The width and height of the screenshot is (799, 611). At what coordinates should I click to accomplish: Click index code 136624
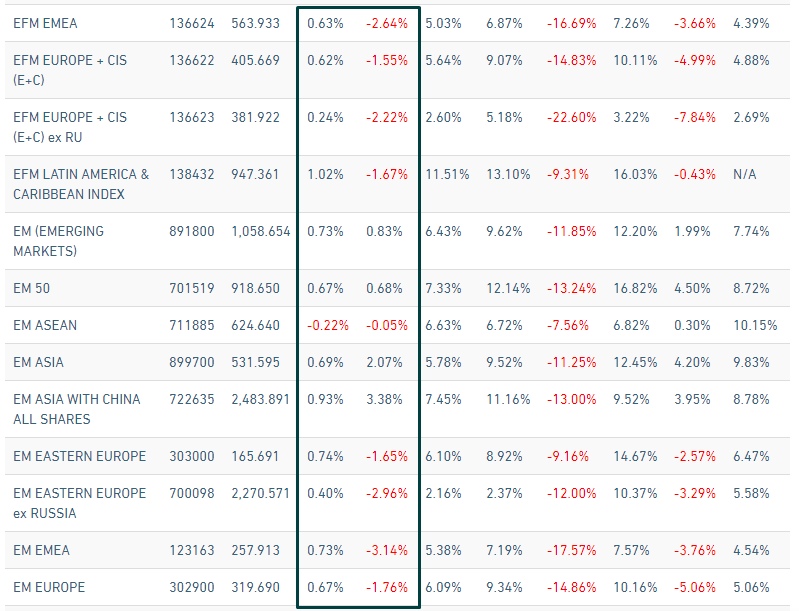tap(192, 23)
